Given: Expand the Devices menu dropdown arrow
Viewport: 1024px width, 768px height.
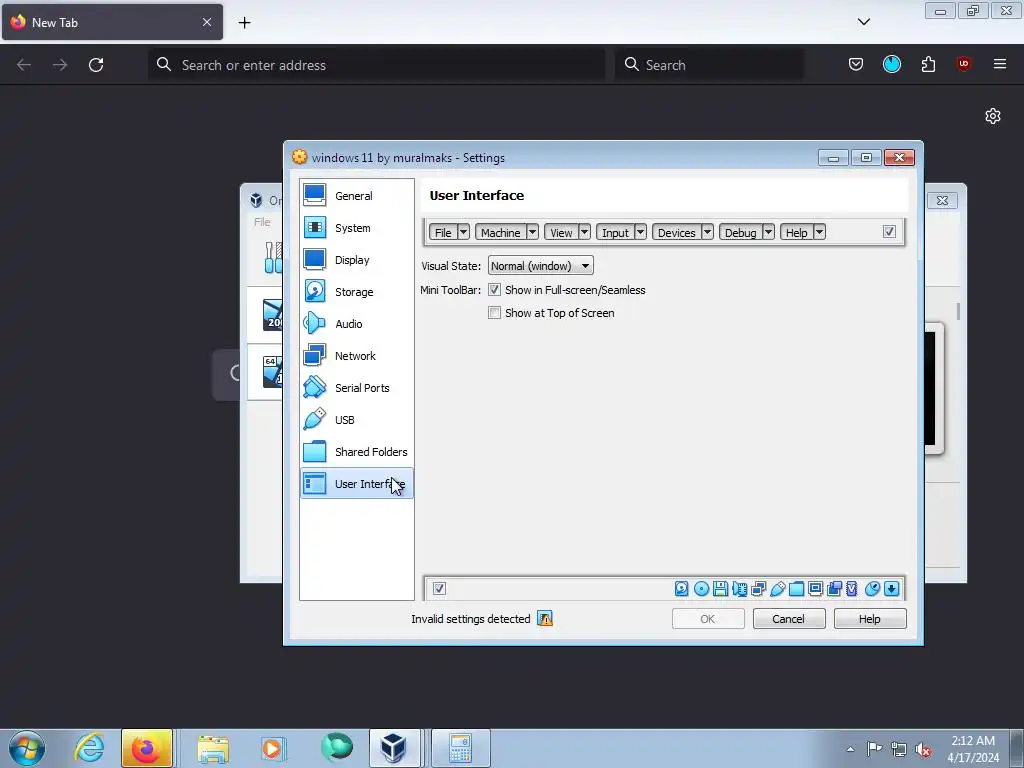Looking at the screenshot, I should [707, 232].
